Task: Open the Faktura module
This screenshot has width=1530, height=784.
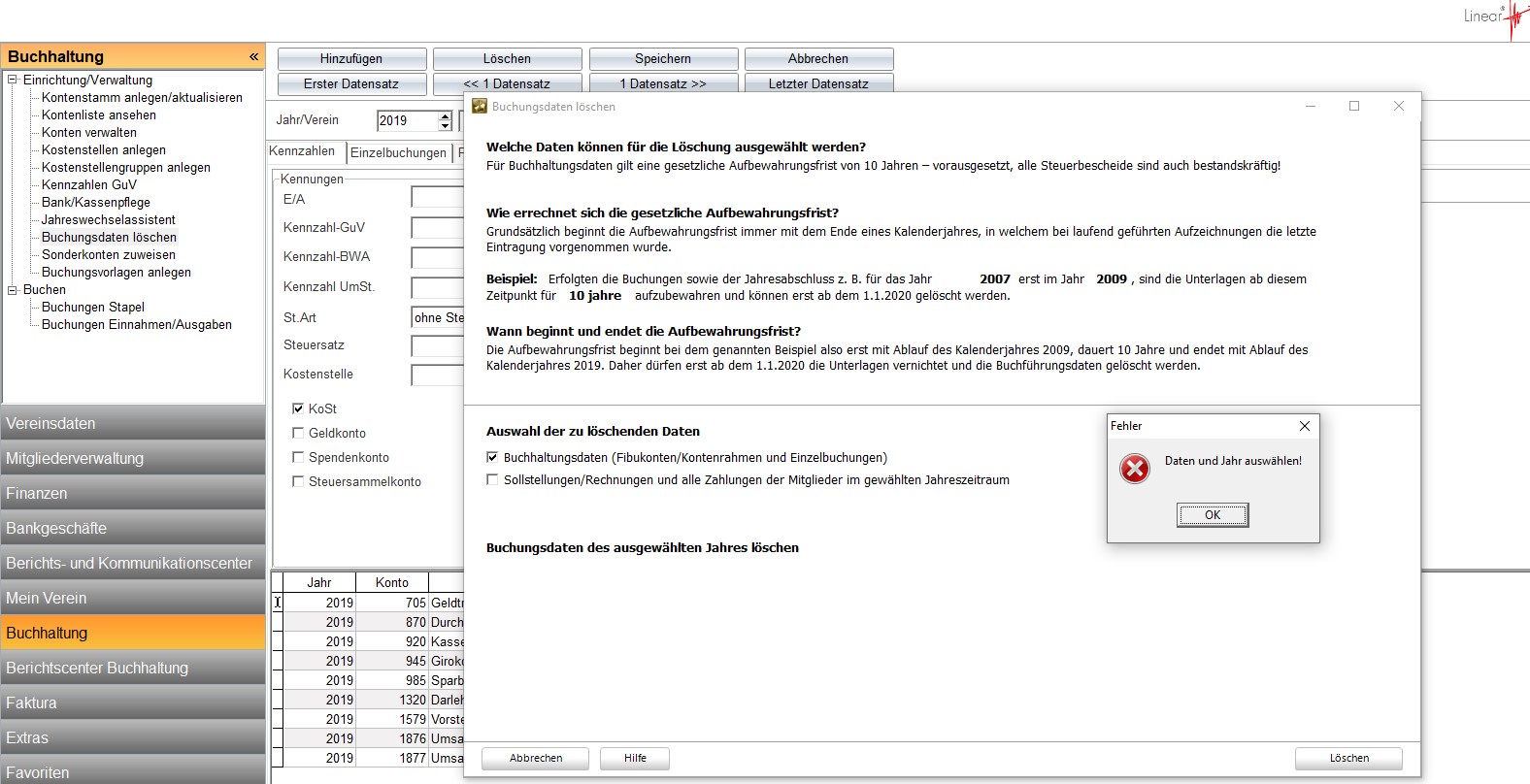Action: click(x=133, y=702)
